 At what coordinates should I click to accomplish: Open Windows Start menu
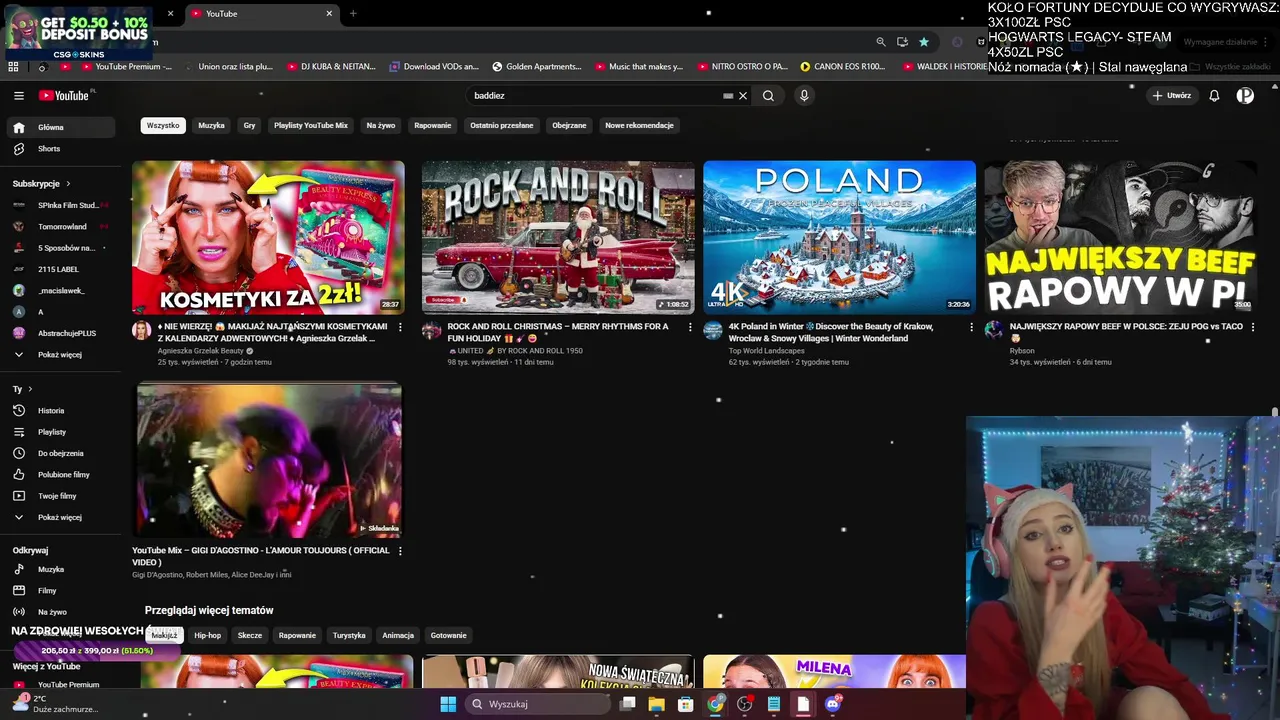[x=448, y=704]
